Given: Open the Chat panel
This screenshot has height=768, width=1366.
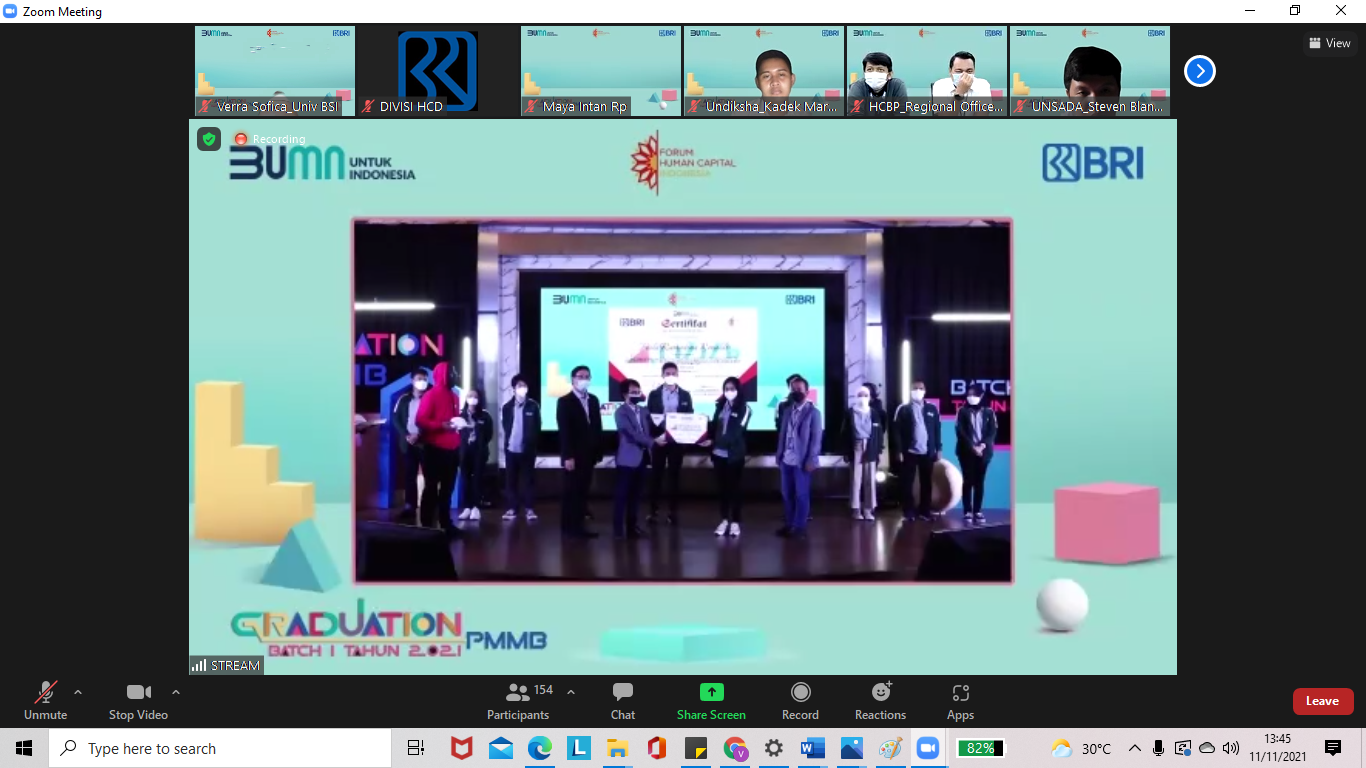Looking at the screenshot, I should (x=623, y=700).
